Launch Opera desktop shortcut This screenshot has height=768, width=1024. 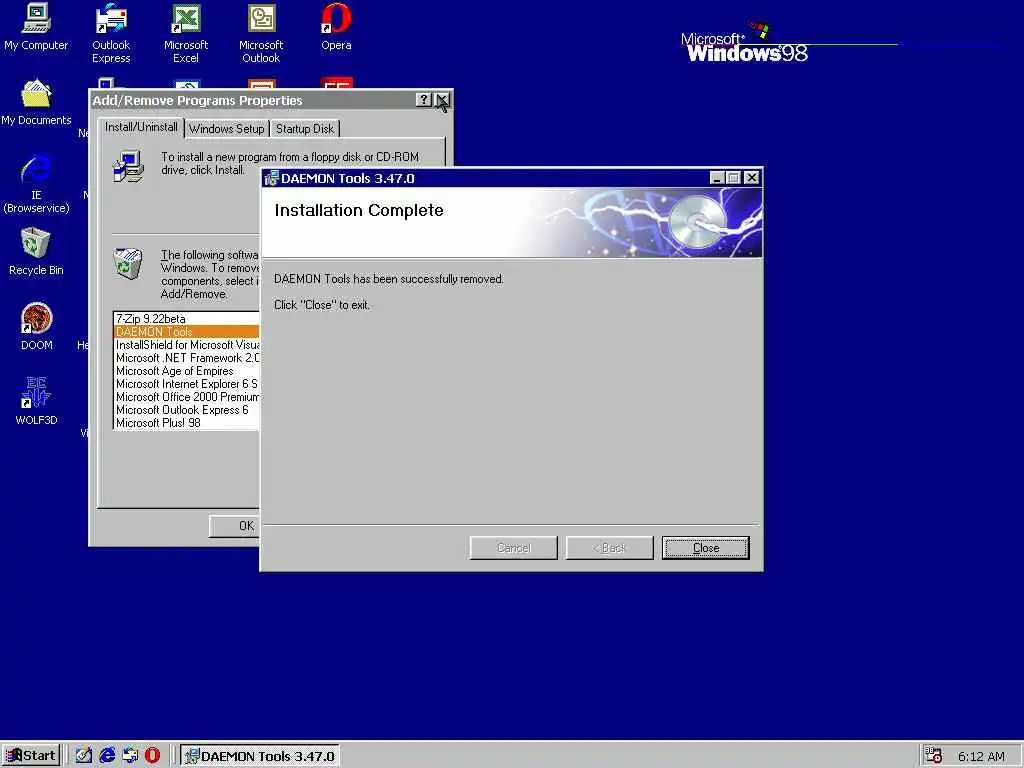coord(336,27)
